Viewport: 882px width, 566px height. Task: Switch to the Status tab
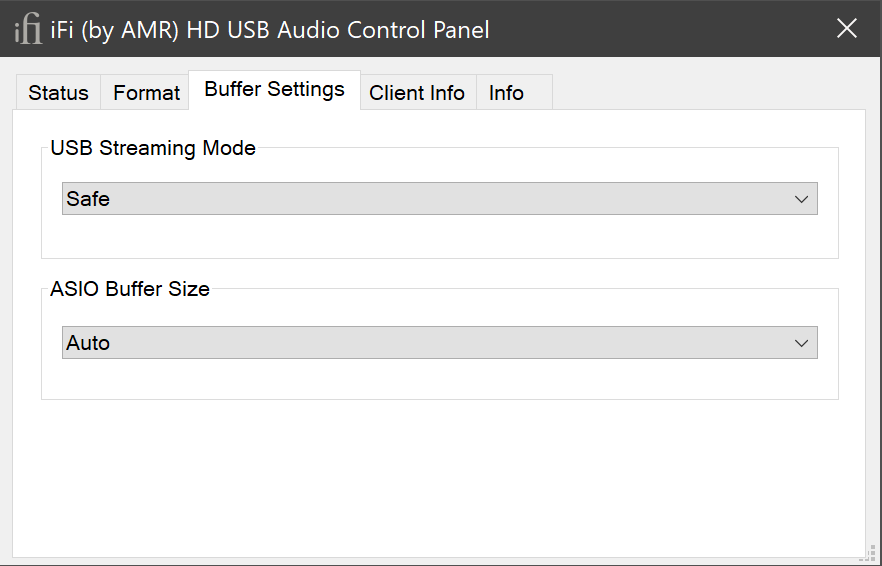(58, 93)
